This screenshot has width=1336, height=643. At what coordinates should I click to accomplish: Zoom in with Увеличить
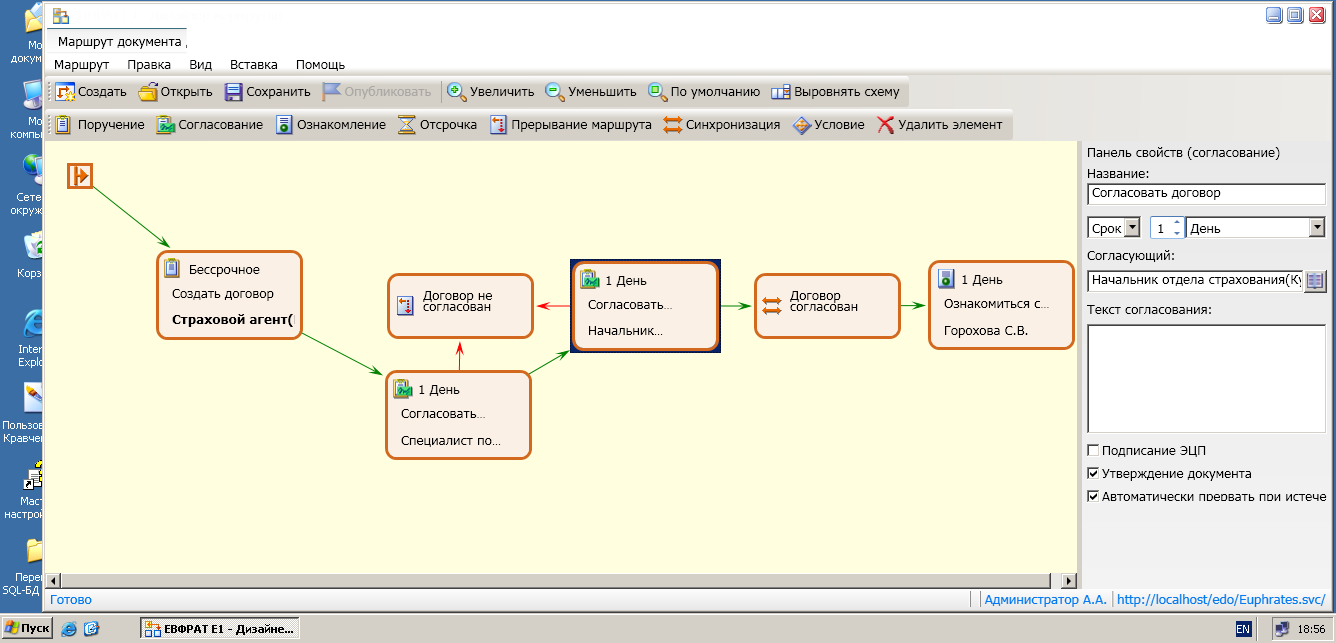click(x=491, y=92)
